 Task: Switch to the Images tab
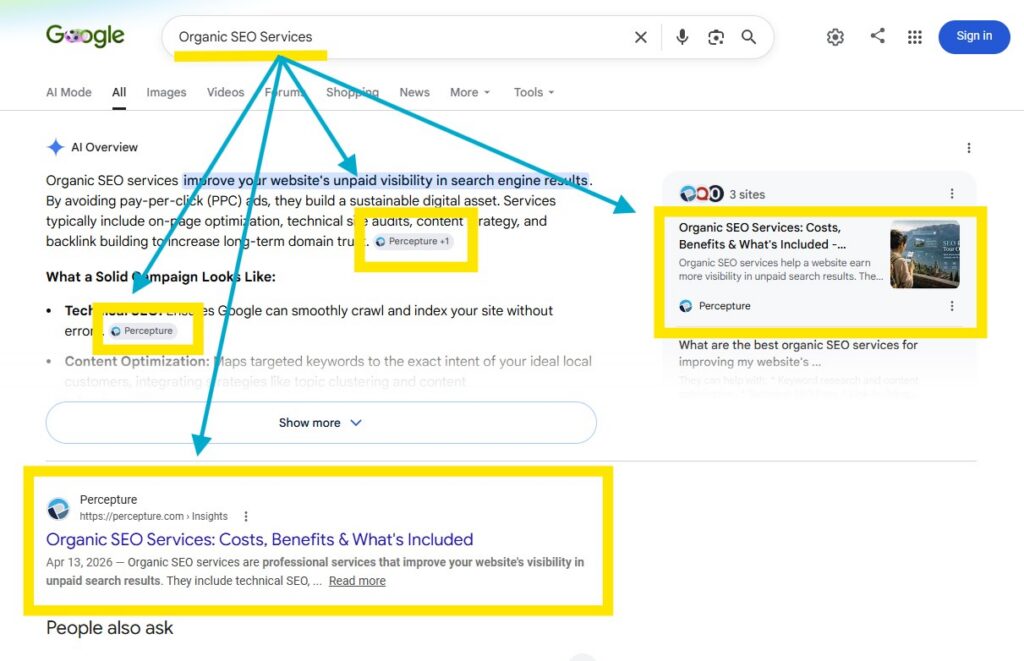click(166, 93)
